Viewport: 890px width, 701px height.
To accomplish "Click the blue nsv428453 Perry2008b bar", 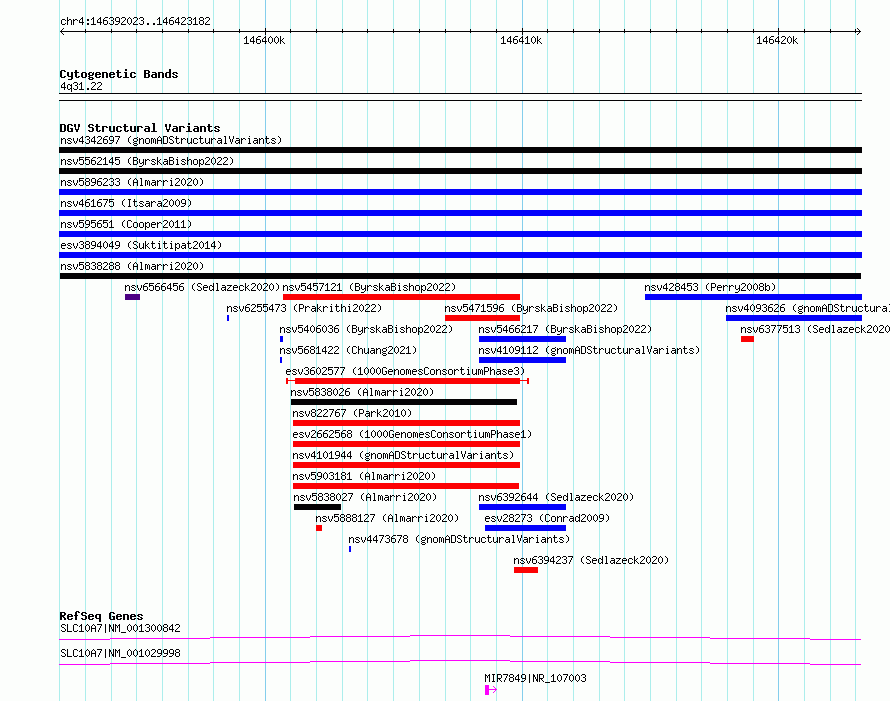I will [x=753, y=297].
